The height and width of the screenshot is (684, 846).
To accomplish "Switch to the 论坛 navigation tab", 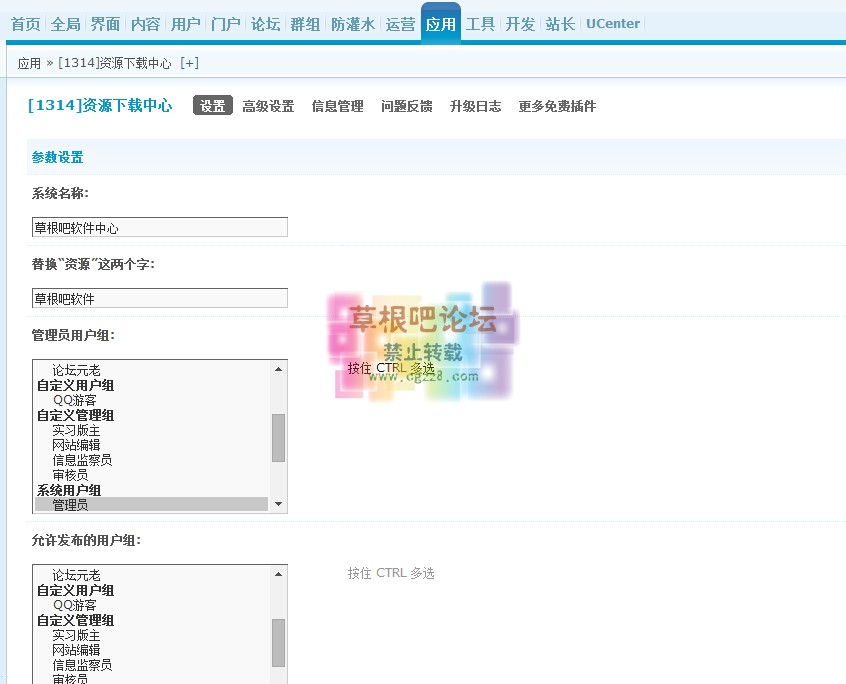I will pos(265,24).
